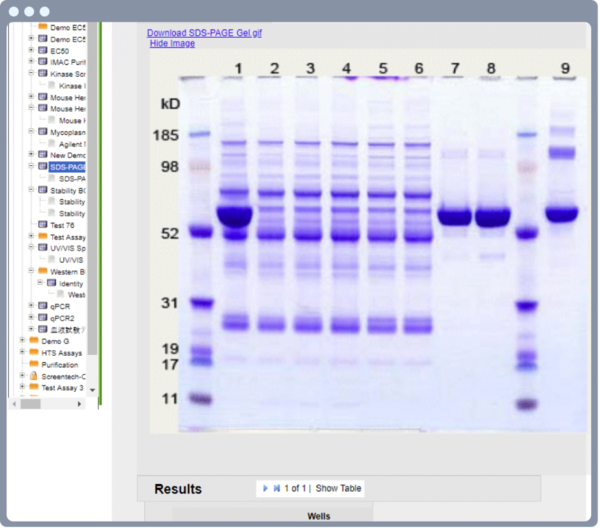Click the Hide Image link

[x=172, y=44]
